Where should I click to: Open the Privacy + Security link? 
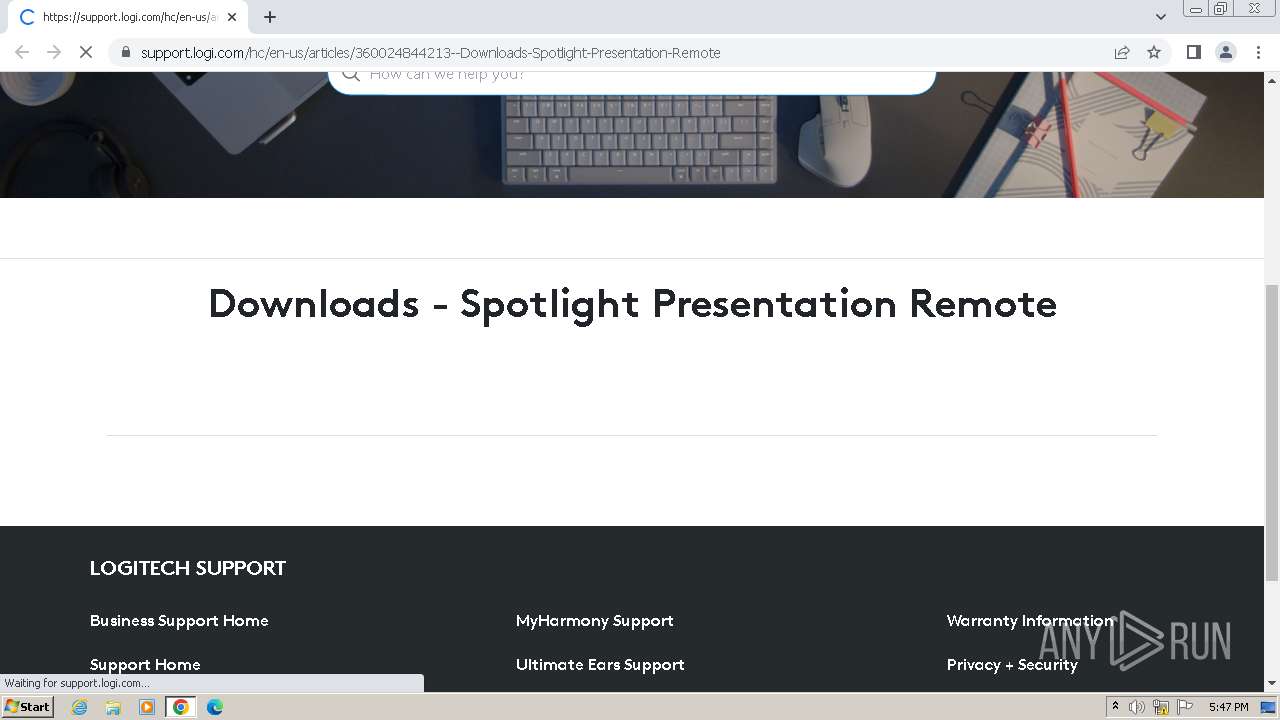coord(1012,665)
